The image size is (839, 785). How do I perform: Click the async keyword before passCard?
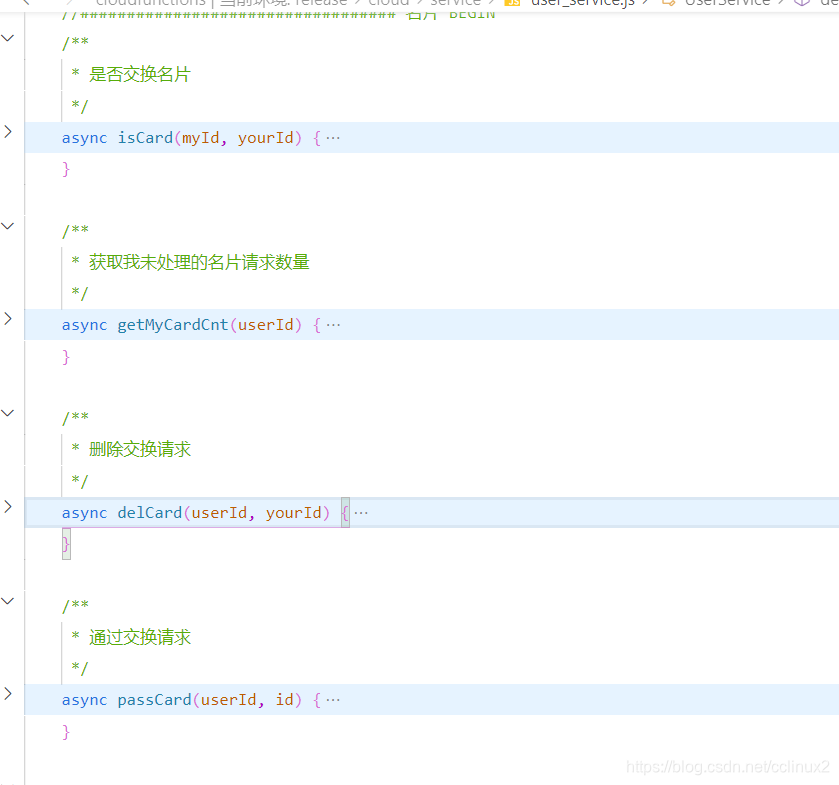[x=85, y=700]
